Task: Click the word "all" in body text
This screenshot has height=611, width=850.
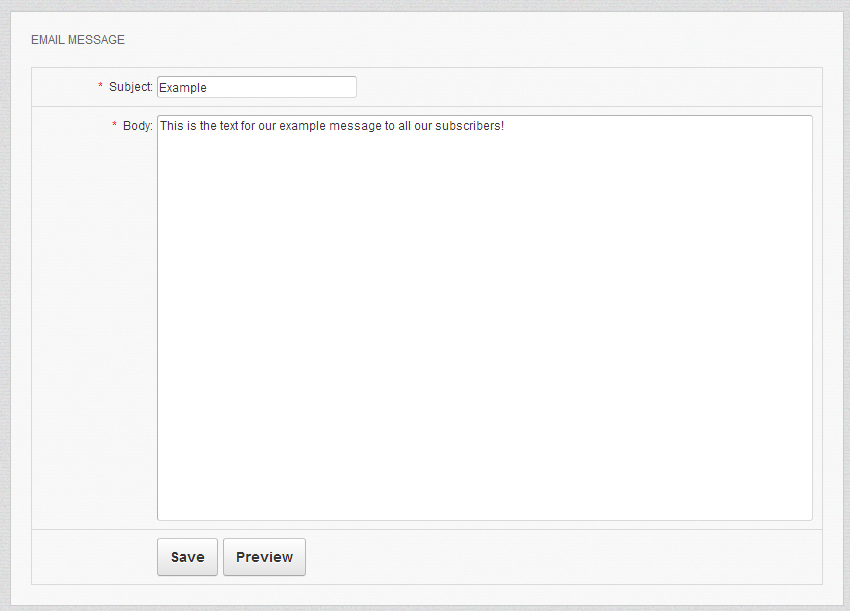Action: pyautogui.click(x=405, y=126)
